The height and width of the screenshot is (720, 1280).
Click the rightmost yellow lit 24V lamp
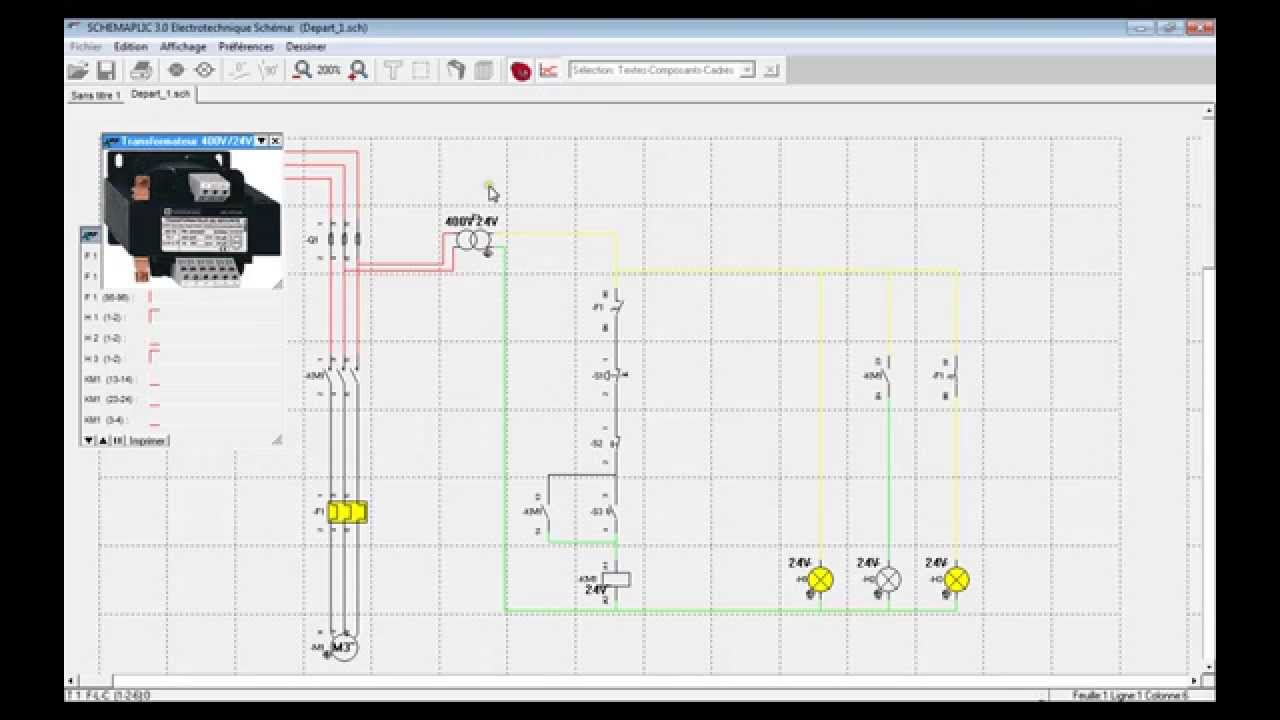pyautogui.click(x=957, y=579)
